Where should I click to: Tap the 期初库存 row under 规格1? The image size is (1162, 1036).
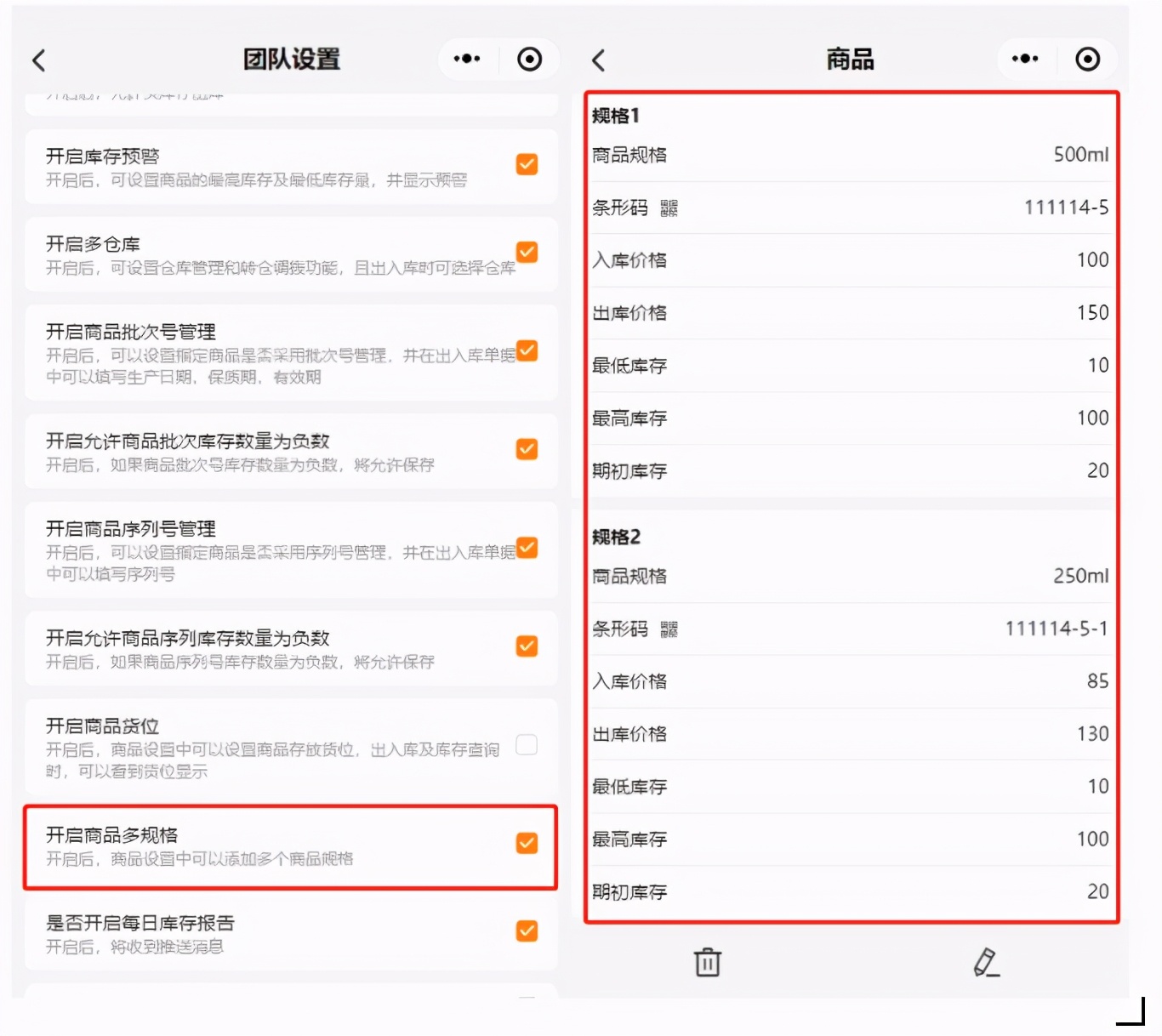[x=851, y=470]
